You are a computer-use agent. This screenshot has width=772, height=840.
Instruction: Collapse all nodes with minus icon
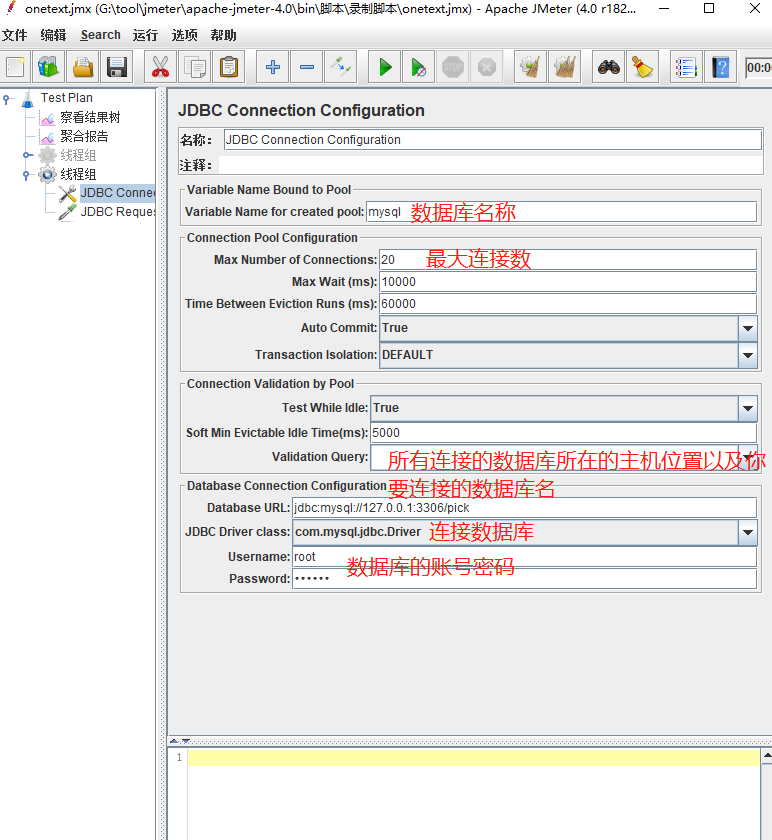[306, 68]
